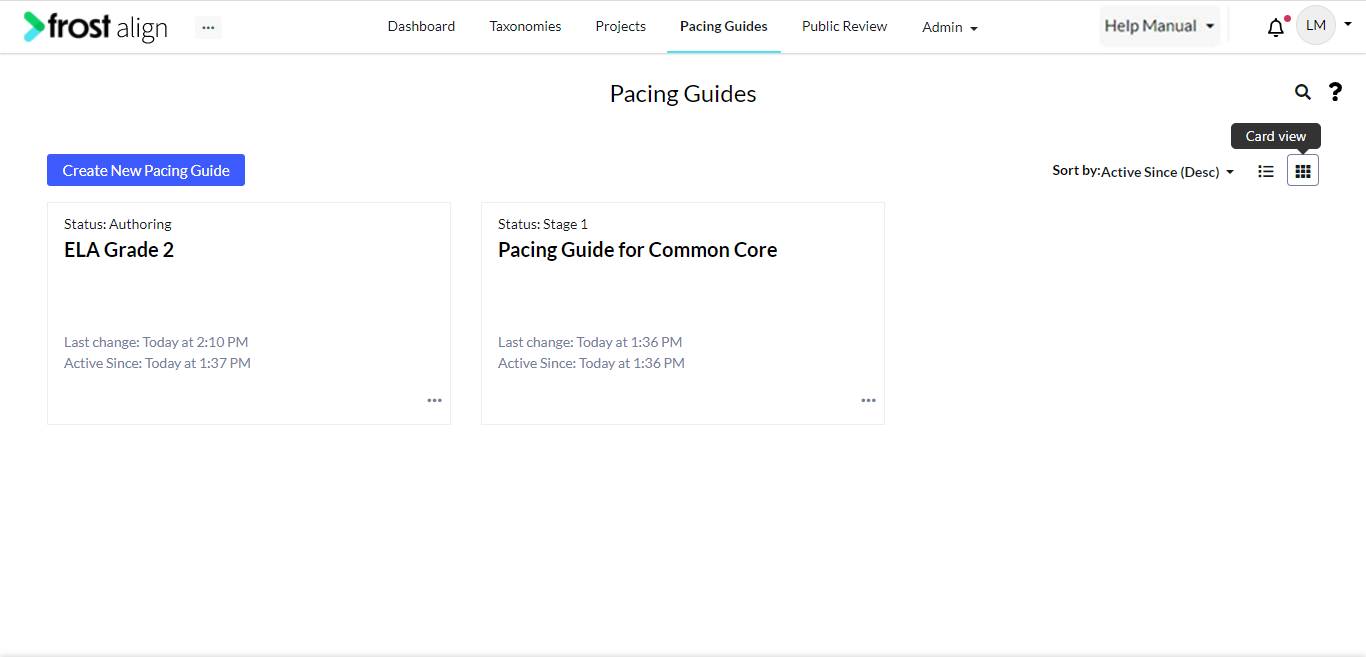
Task: Click the frost align logo
Action: click(x=96, y=27)
